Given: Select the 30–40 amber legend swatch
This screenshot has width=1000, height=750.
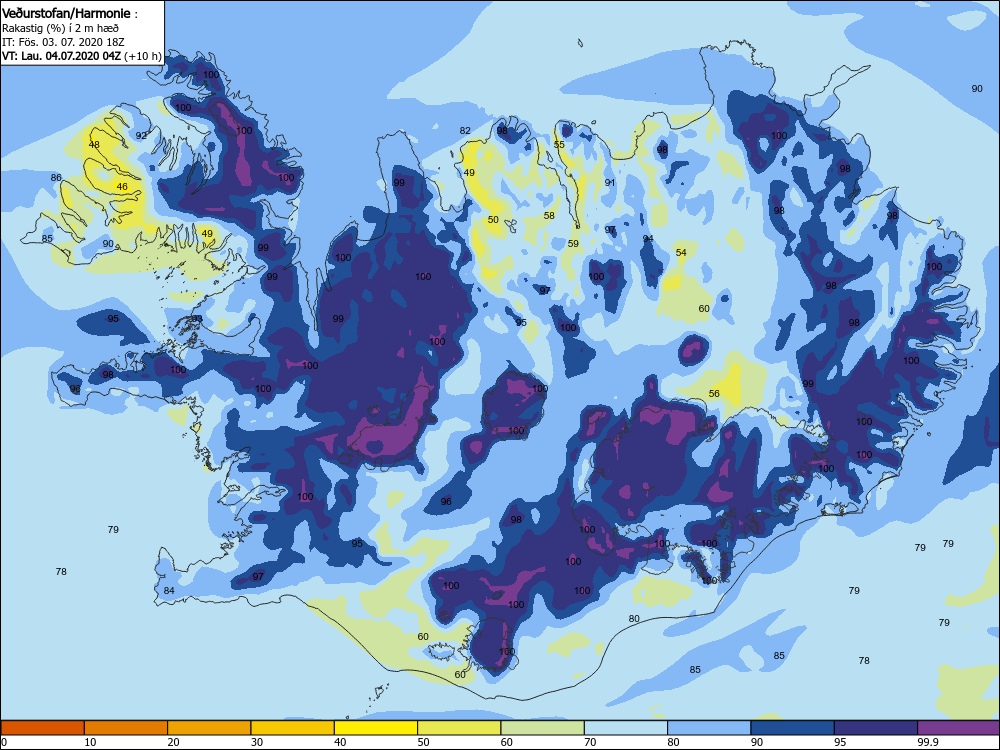Looking at the screenshot, I should pos(293,728).
